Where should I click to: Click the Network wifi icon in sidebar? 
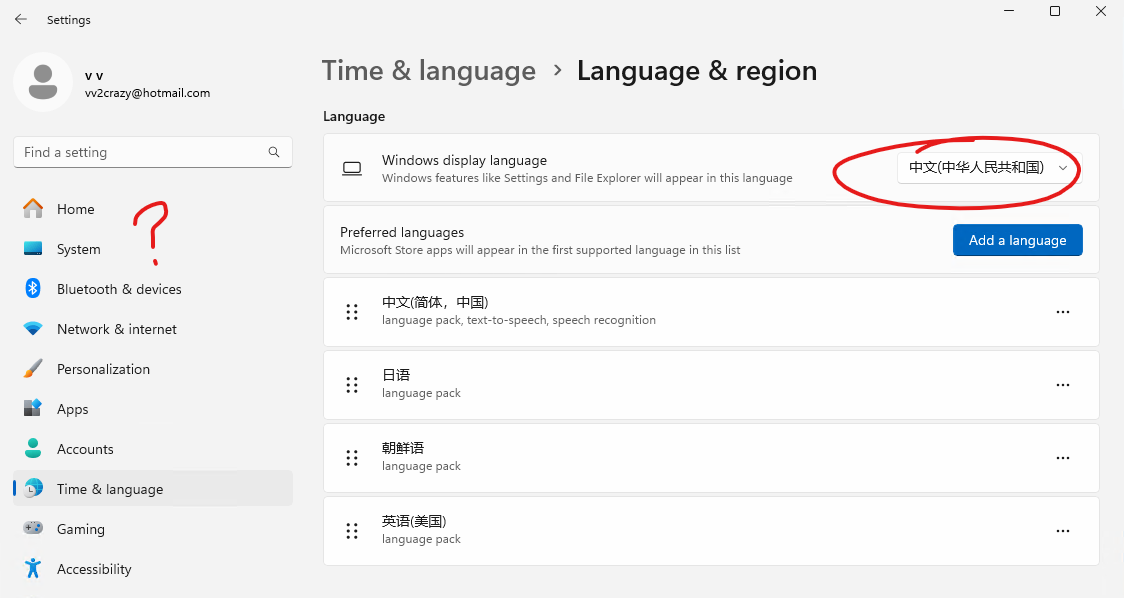[33, 328]
